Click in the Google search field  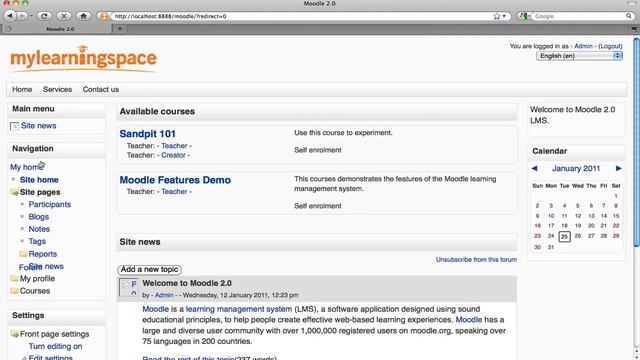coord(579,16)
